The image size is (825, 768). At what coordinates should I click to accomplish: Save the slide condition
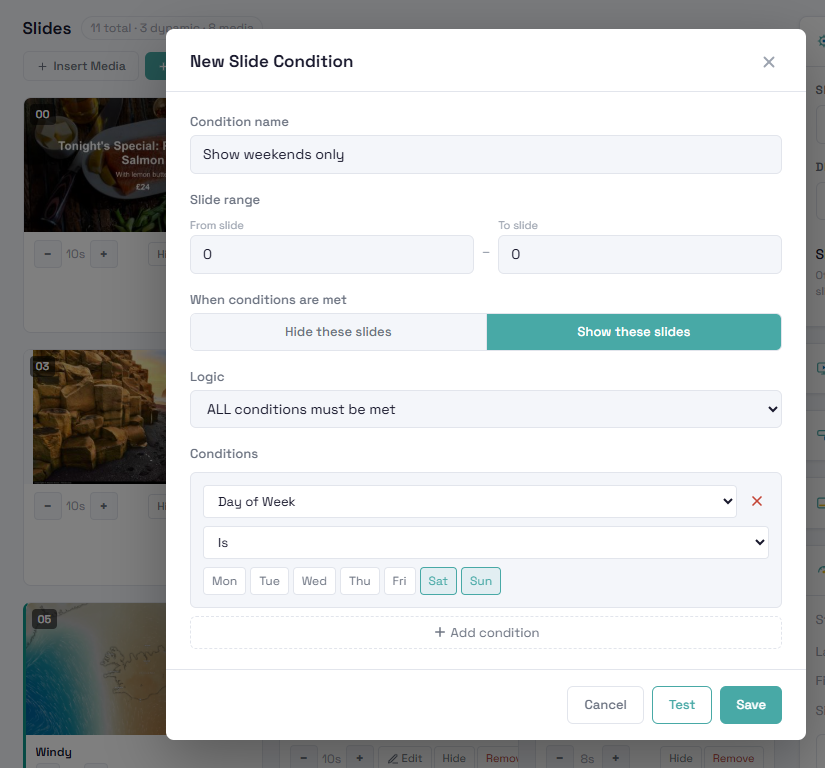[x=751, y=705]
